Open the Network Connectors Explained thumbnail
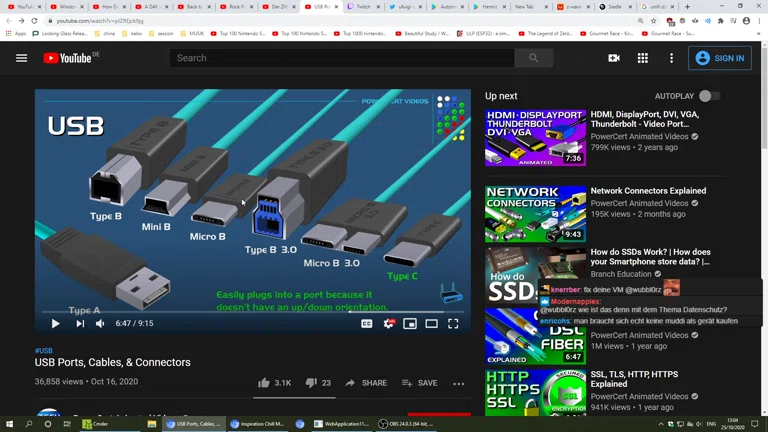 coord(535,213)
